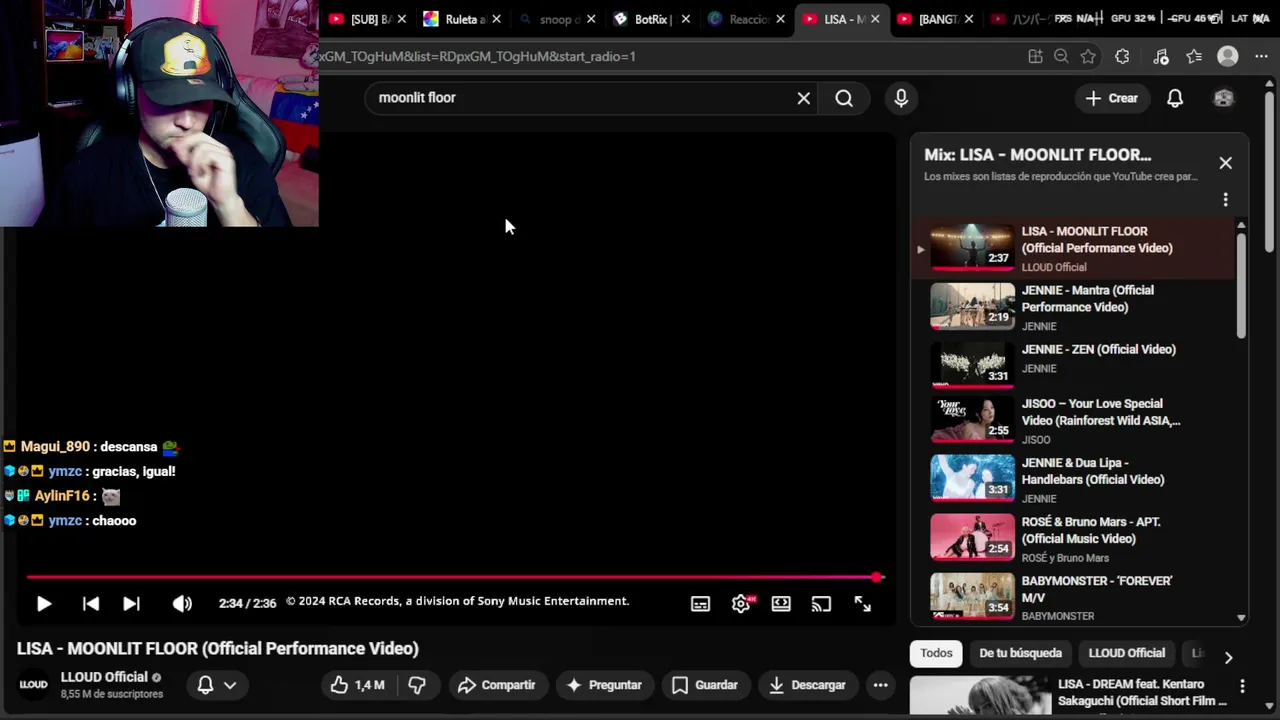Image resolution: width=1280 pixels, height=720 pixels.
Task: Mute the video volume speaker icon
Action: [x=182, y=604]
